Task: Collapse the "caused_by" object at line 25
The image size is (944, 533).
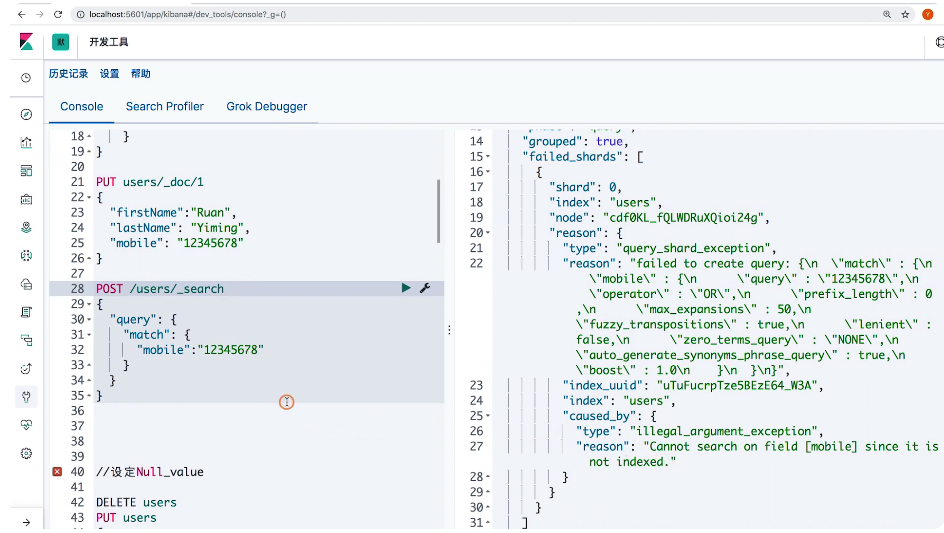Action: pyautogui.click(x=487, y=416)
